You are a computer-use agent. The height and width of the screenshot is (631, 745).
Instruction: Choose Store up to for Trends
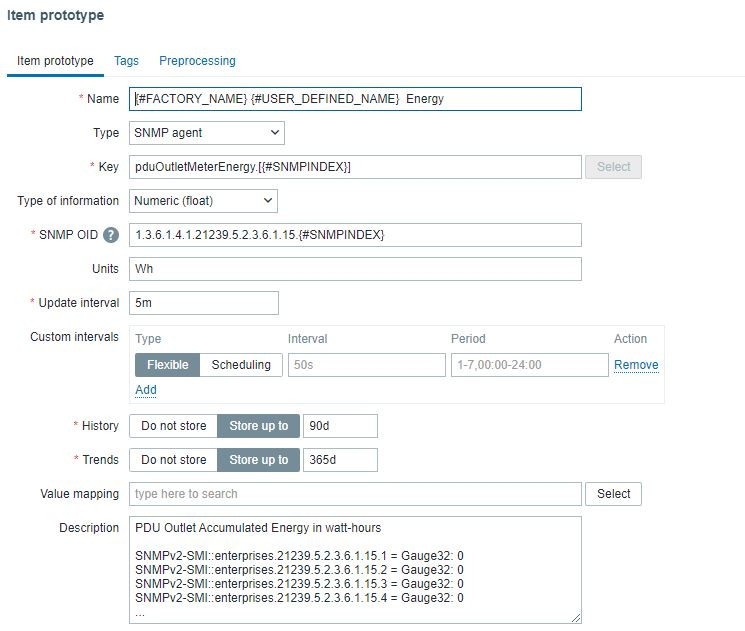pos(259,460)
